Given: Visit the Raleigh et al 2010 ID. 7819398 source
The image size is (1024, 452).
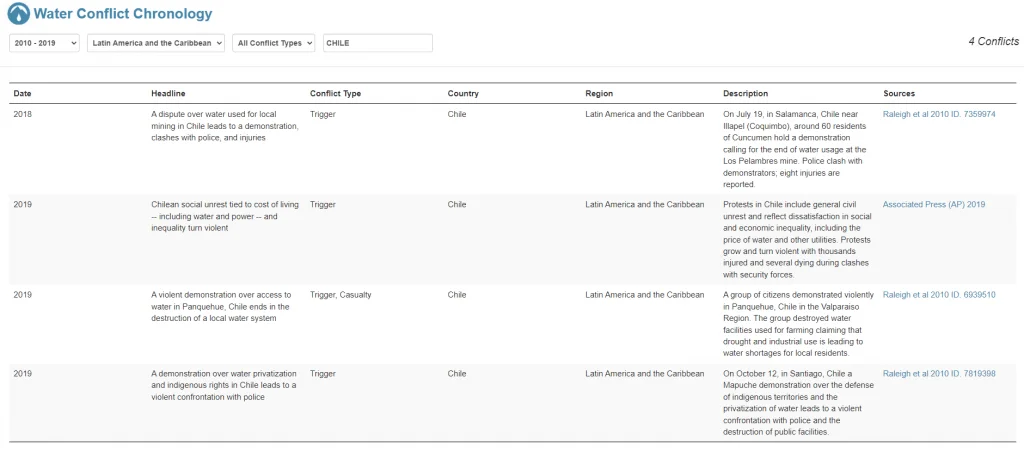Looking at the screenshot, I should [x=939, y=374].
